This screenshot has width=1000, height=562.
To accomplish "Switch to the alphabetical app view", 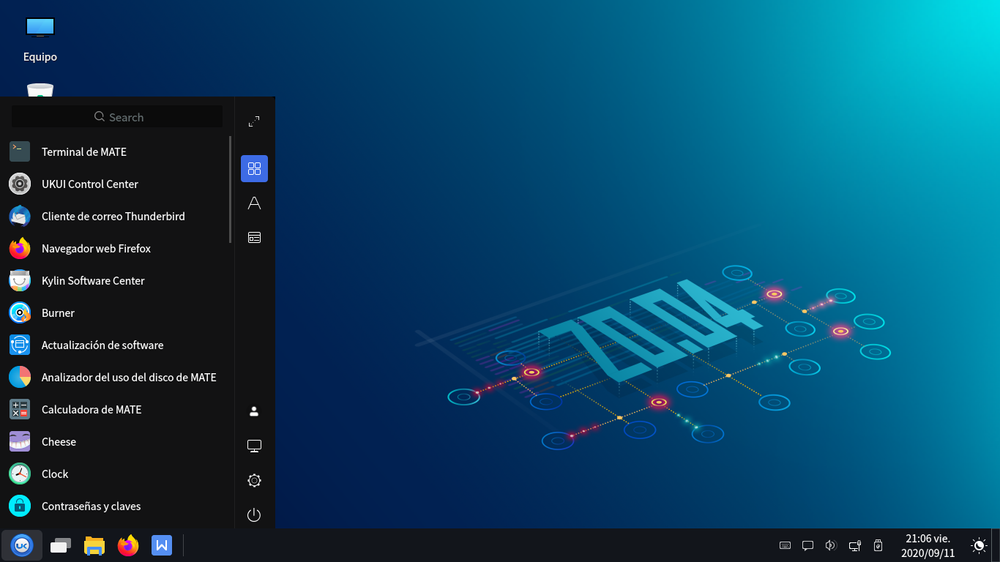I will coord(254,203).
